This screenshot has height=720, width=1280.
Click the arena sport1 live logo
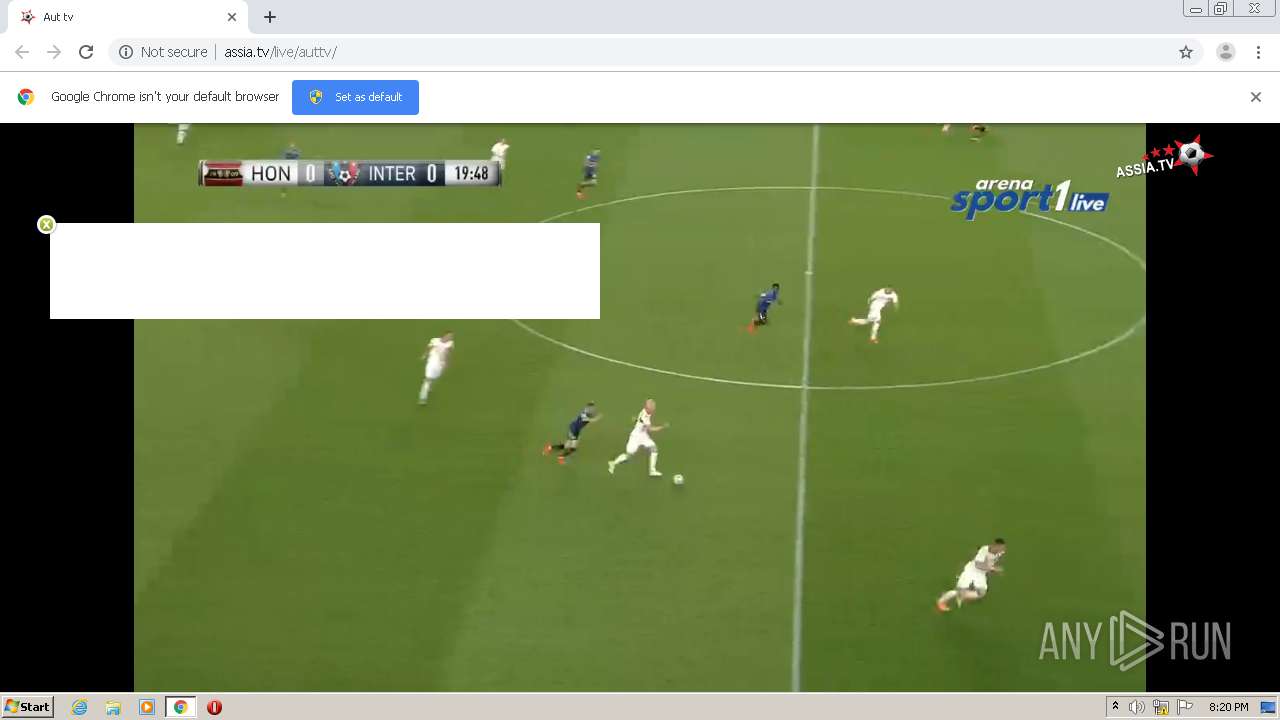pyautogui.click(x=1029, y=197)
